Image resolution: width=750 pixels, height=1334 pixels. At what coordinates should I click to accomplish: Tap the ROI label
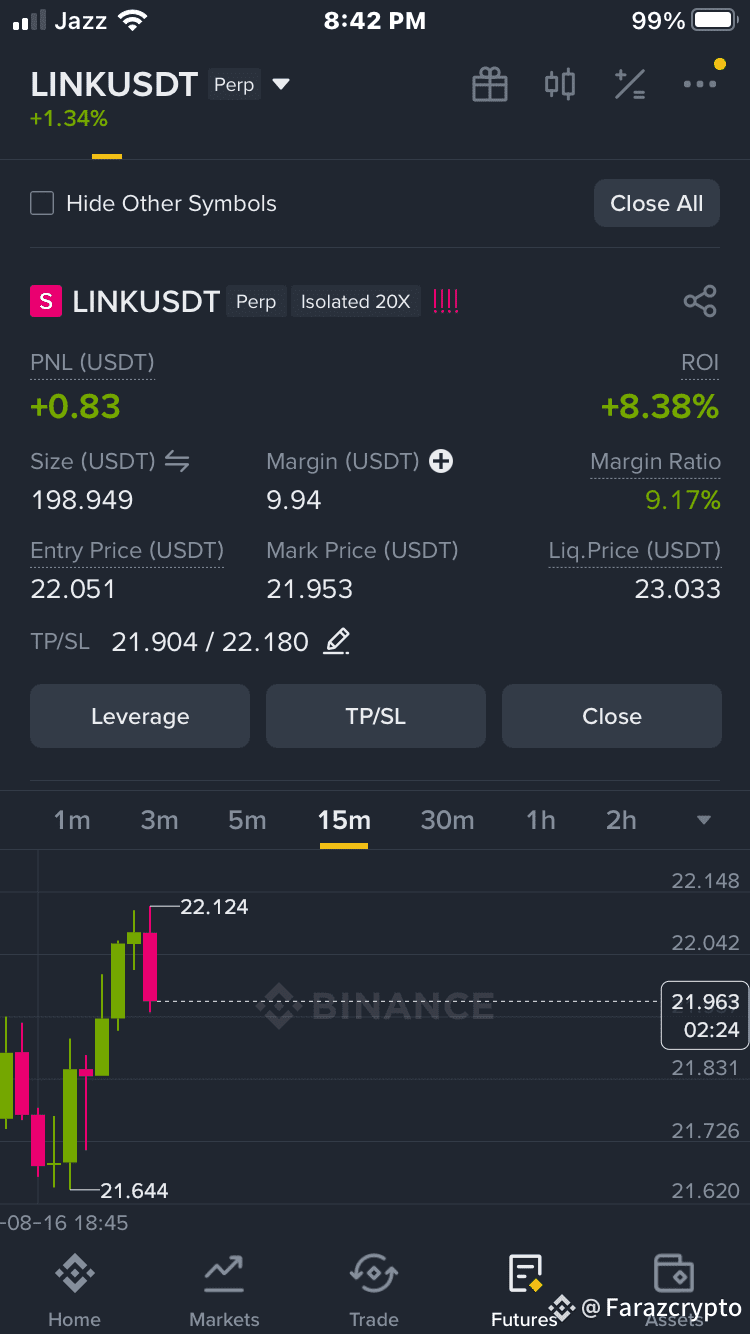pyautogui.click(x=700, y=362)
